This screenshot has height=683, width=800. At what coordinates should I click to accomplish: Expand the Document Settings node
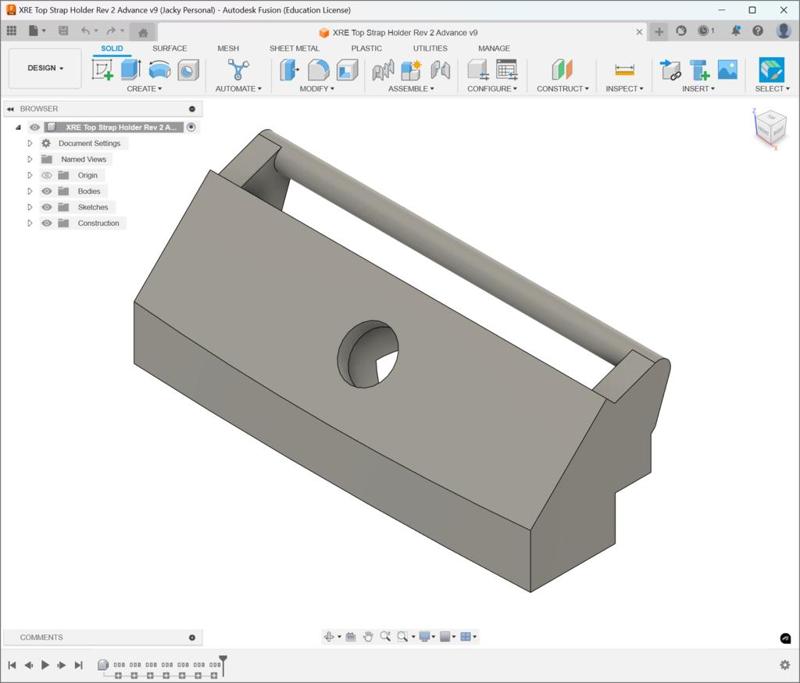(30, 143)
